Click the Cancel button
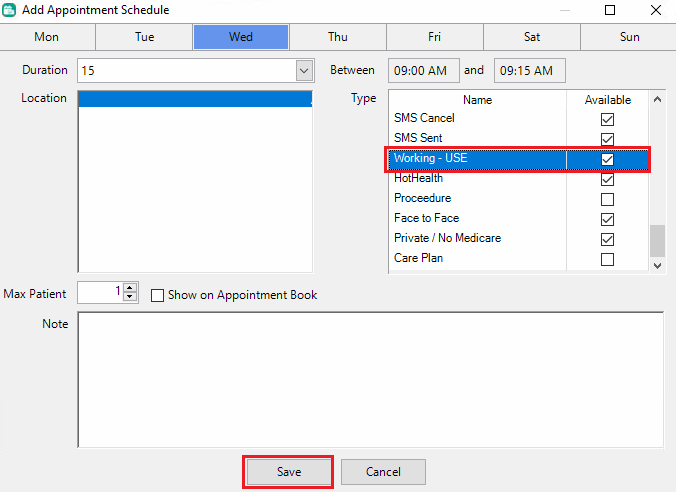Viewport: 676px width, 492px height. point(383,472)
